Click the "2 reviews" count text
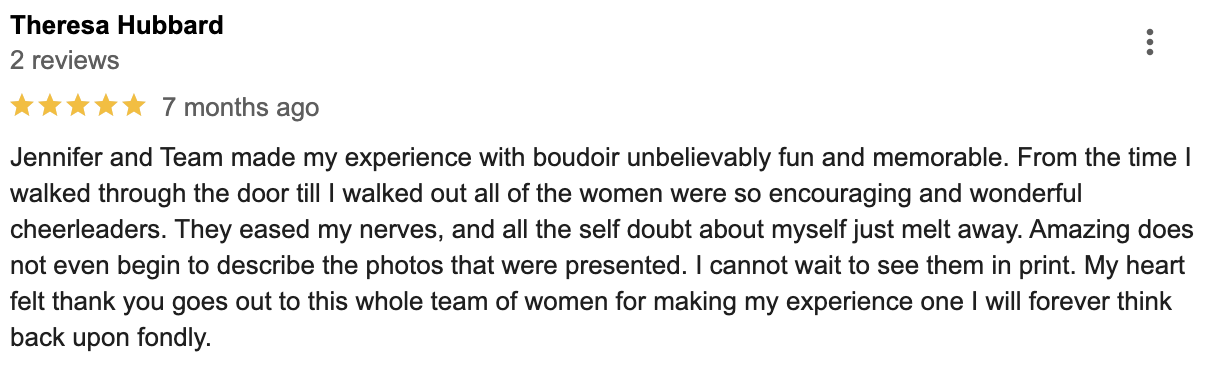 click(64, 61)
